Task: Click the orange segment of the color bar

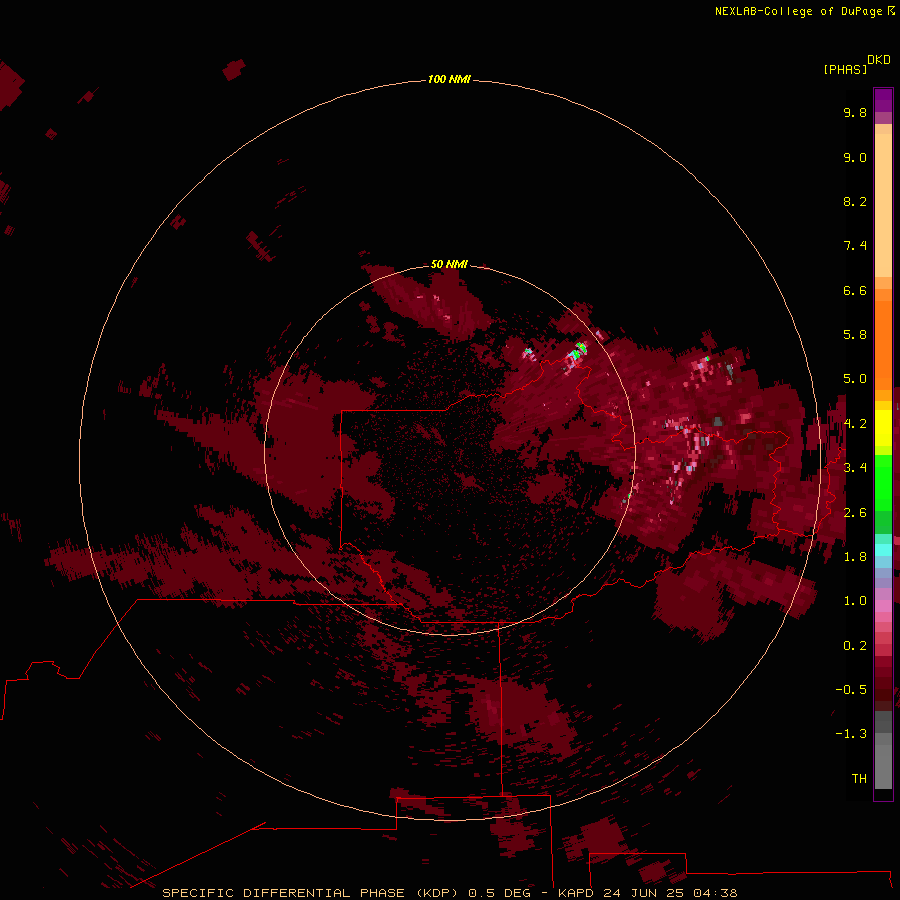Action: pyautogui.click(x=883, y=344)
